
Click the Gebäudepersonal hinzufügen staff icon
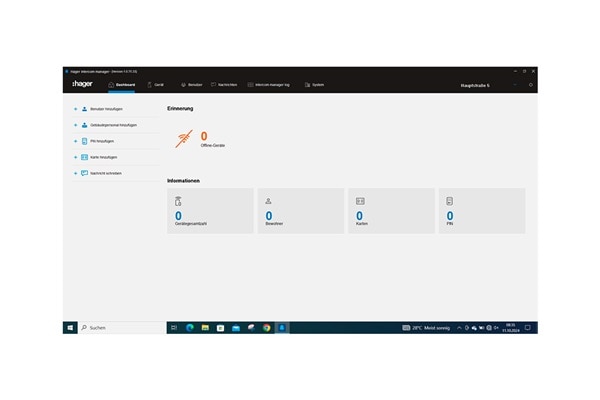(x=84, y=125)
